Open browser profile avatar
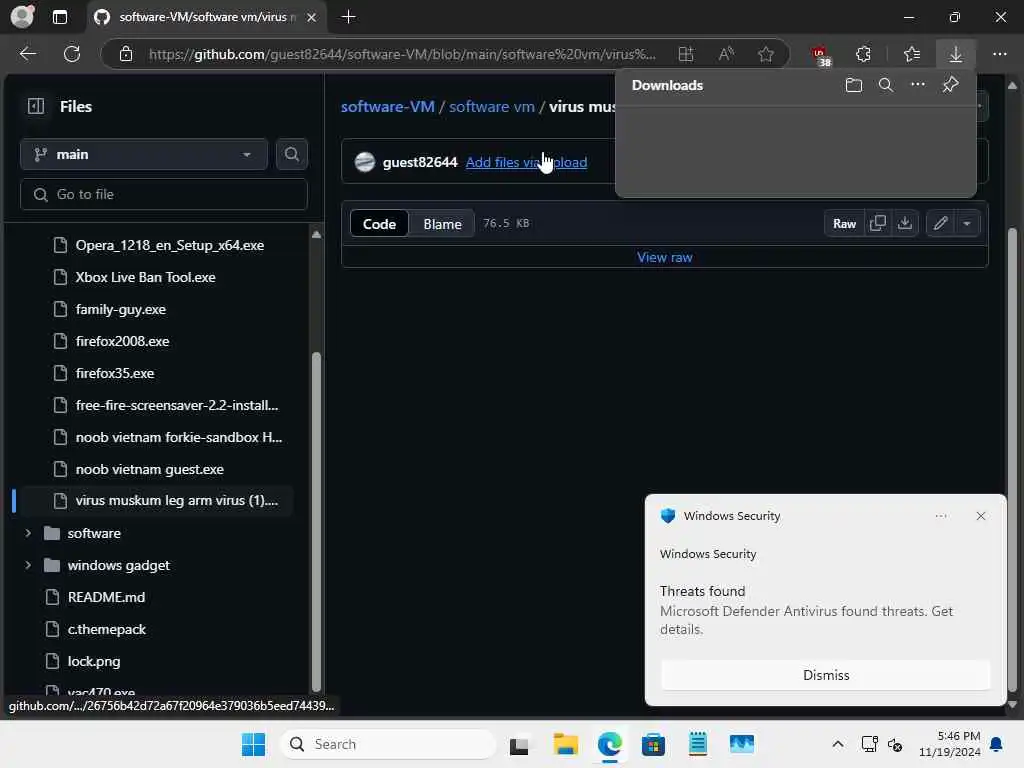This screenshot has width=1024, height=768. click(22, 16)
